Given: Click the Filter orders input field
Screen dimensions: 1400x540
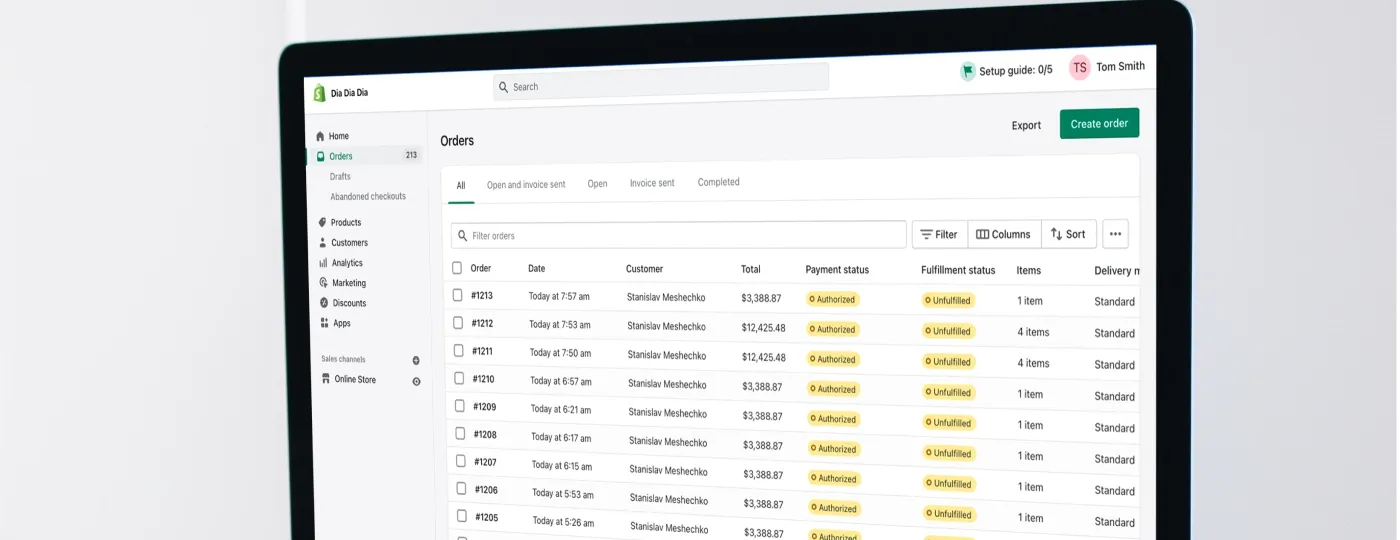Looking at the screenshot, I should tap(679, 235).
